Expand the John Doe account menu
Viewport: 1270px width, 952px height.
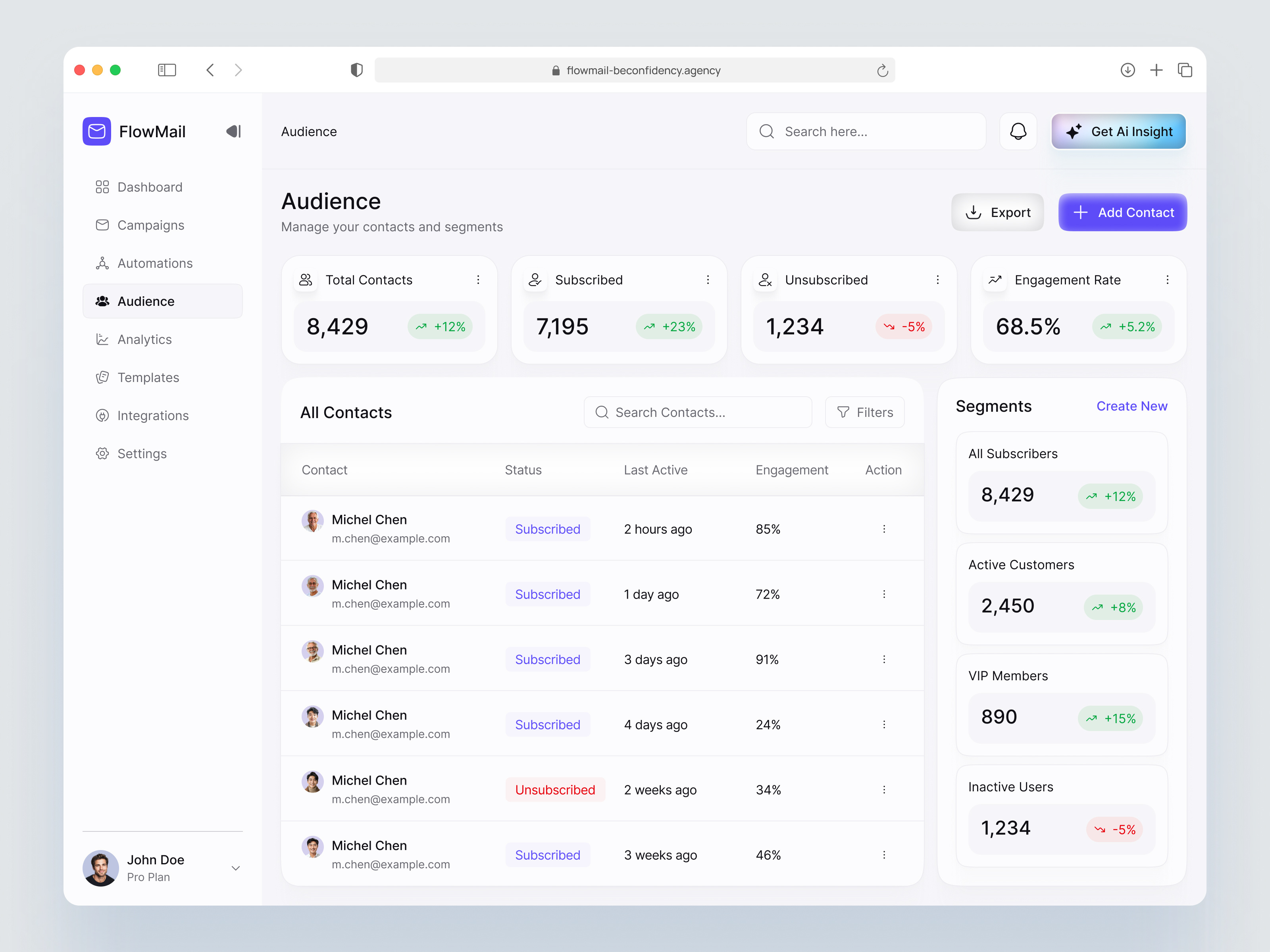pyautogui.click(x=235, y=868)
